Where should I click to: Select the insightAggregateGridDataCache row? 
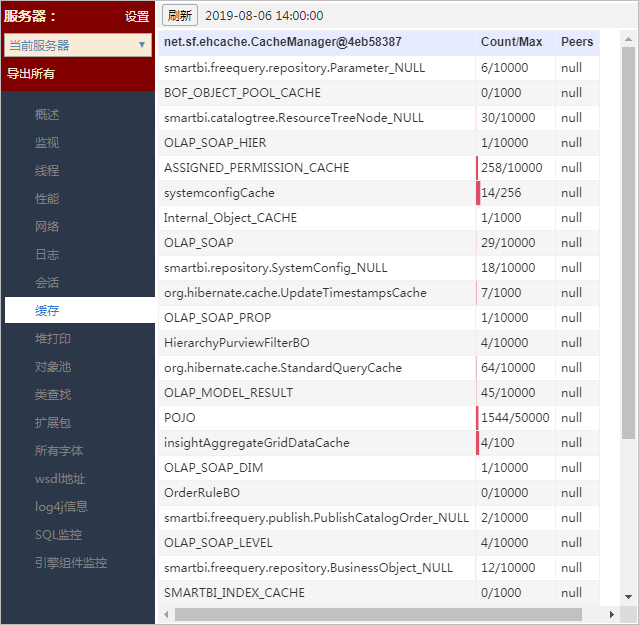click(x=379, y=442)
